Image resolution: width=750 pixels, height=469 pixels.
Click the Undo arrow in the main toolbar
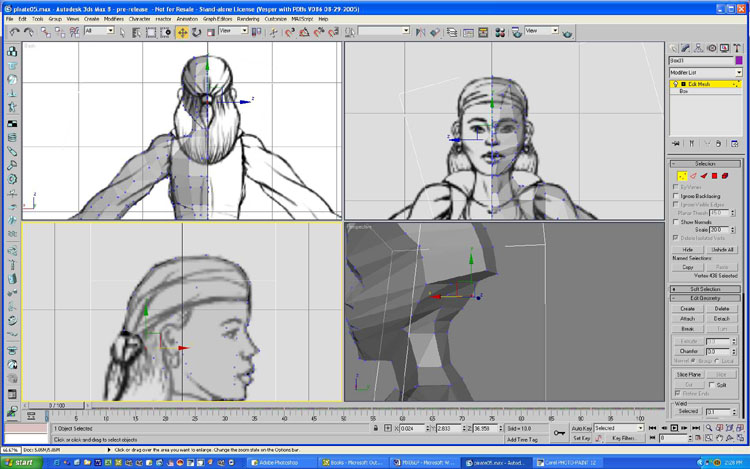tap(13, 32)
